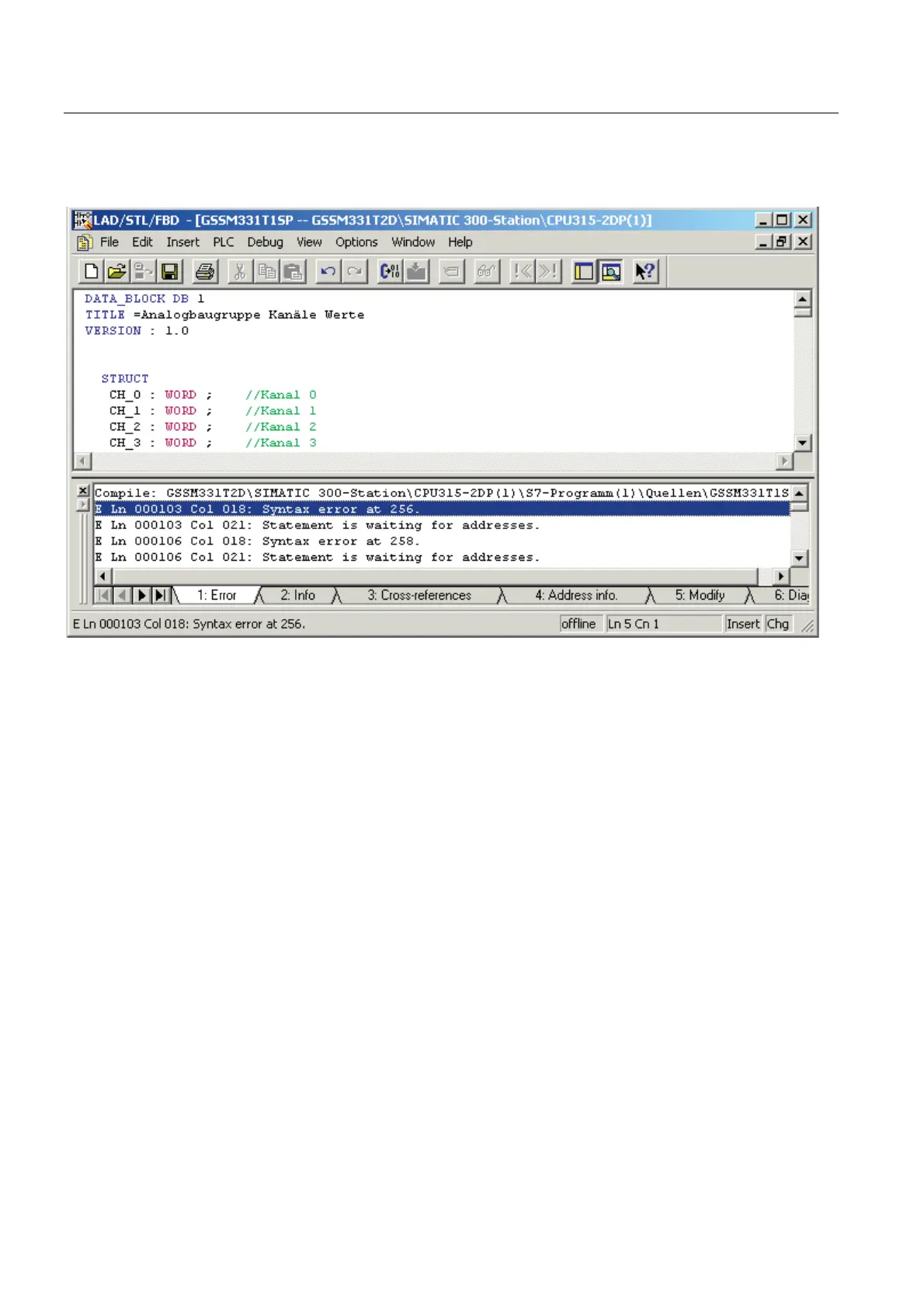924x1308 pixels.
Task: Switch to the partially visible 6: Diag tab
Action: (x=790, y=596)
